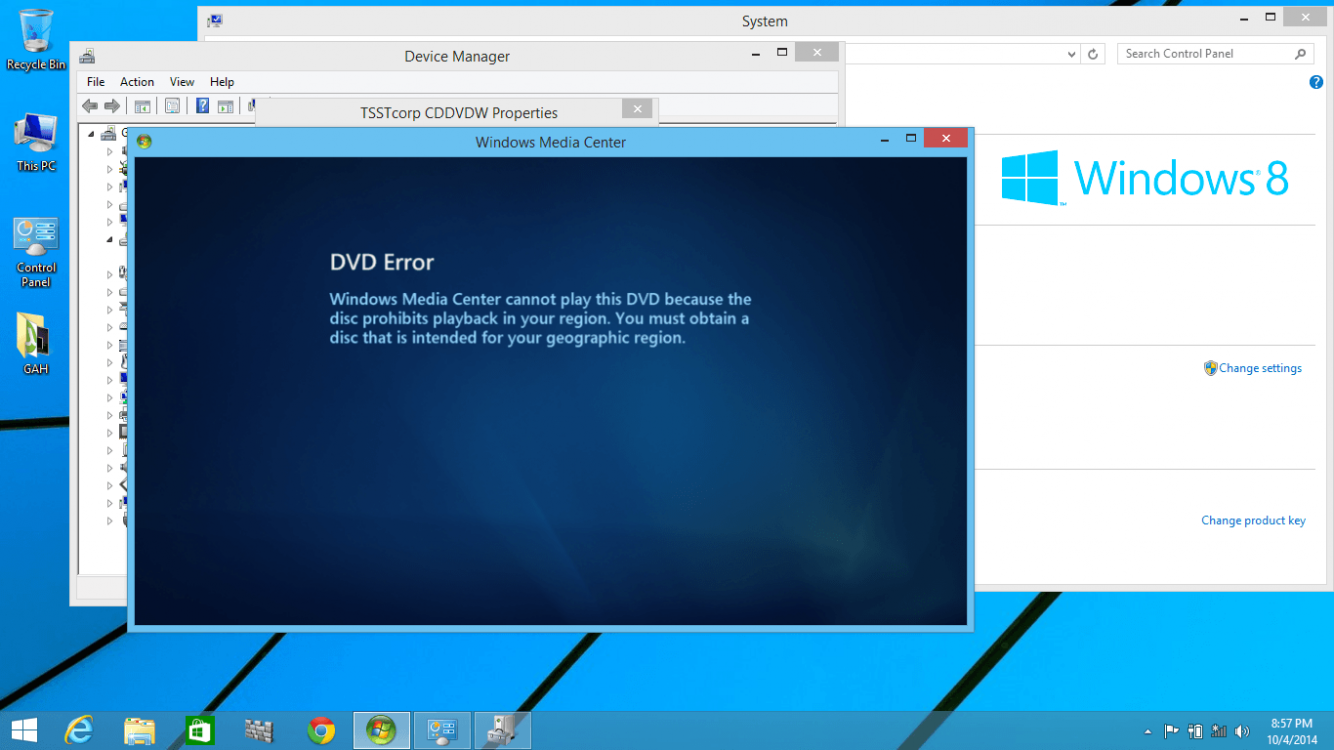This screenshot has width=1334, height=750.
Task: Select the Recycle Bin desktop icon
Action: (36, 40)
